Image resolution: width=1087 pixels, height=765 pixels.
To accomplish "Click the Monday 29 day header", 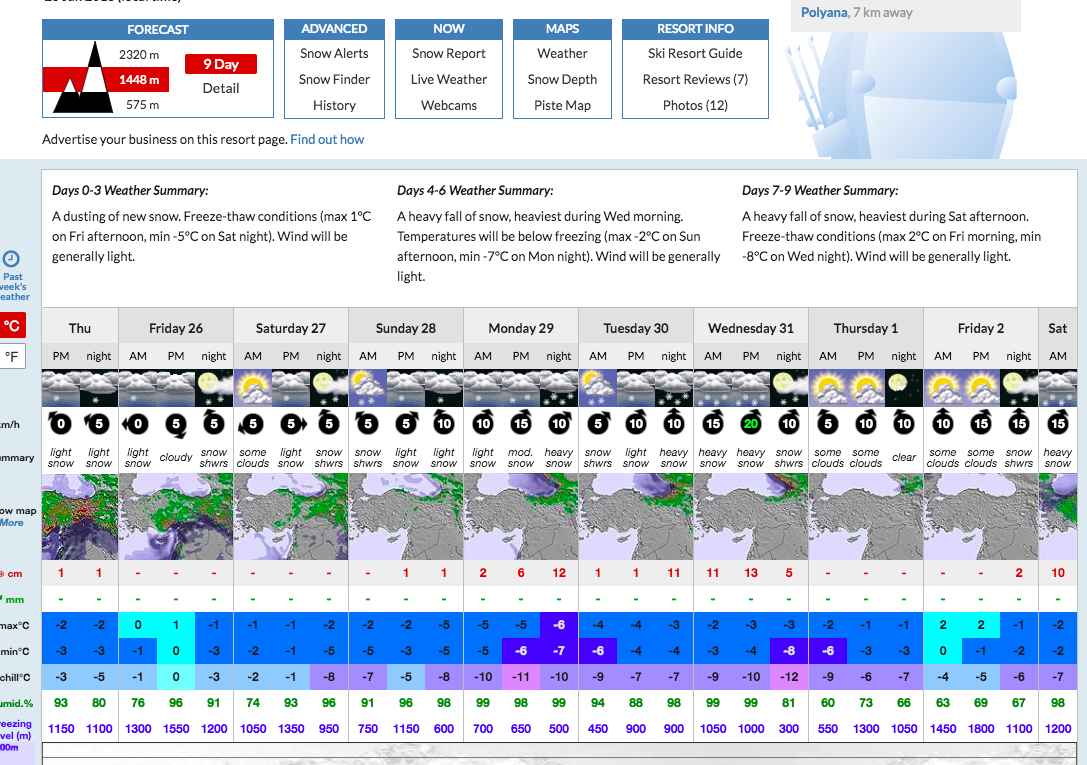I will (521, 328).
